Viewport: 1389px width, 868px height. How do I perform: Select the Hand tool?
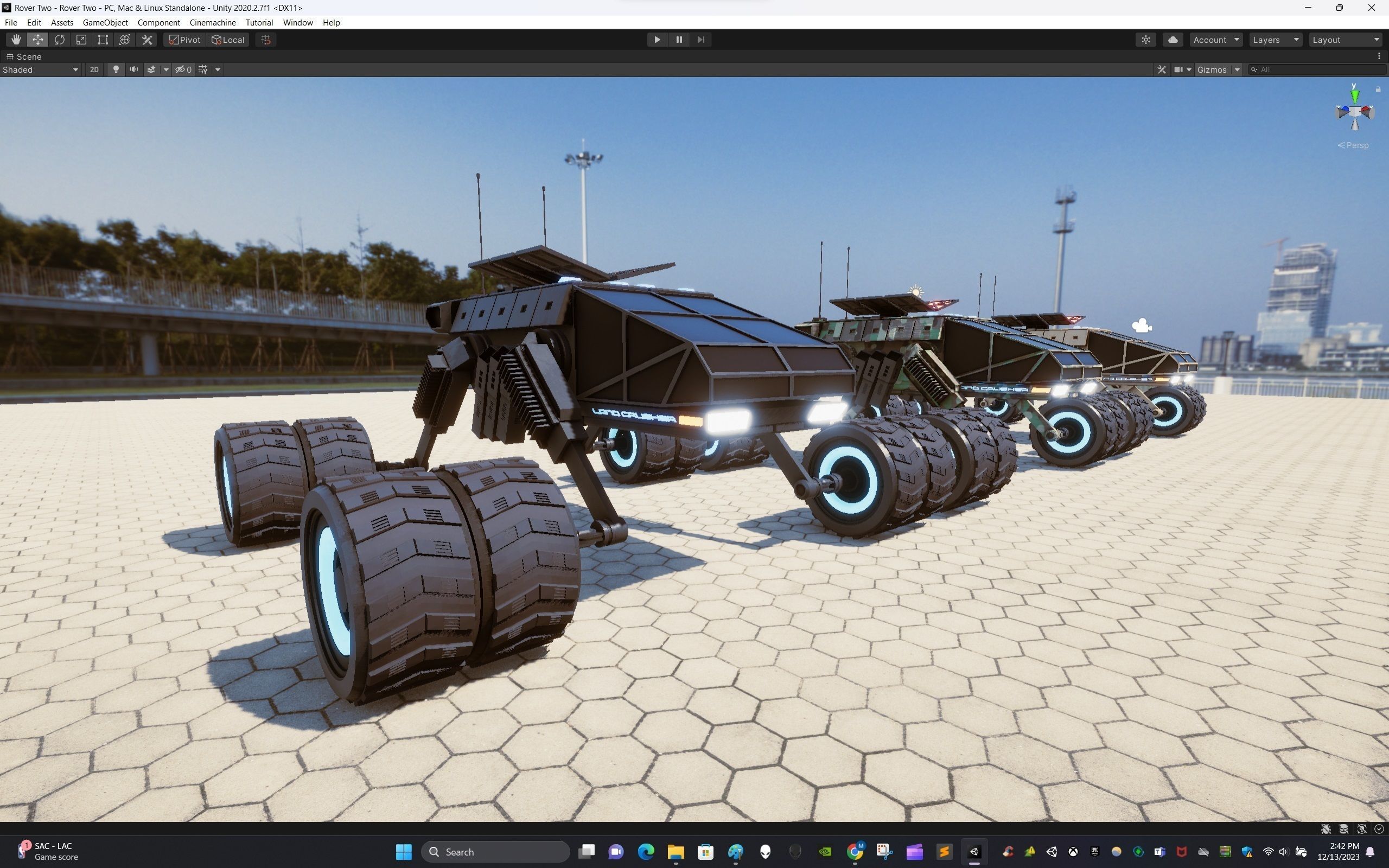click(x=16, y=40)
